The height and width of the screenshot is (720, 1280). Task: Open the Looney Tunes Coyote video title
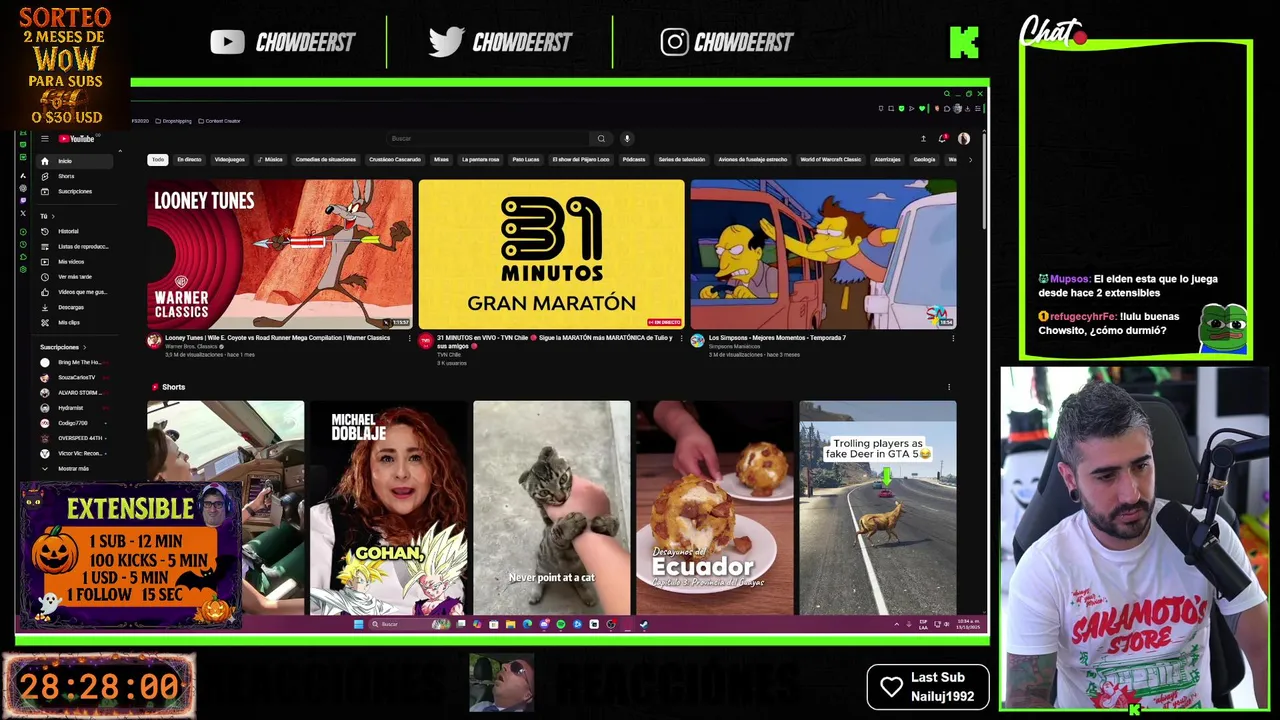[277, 338]
